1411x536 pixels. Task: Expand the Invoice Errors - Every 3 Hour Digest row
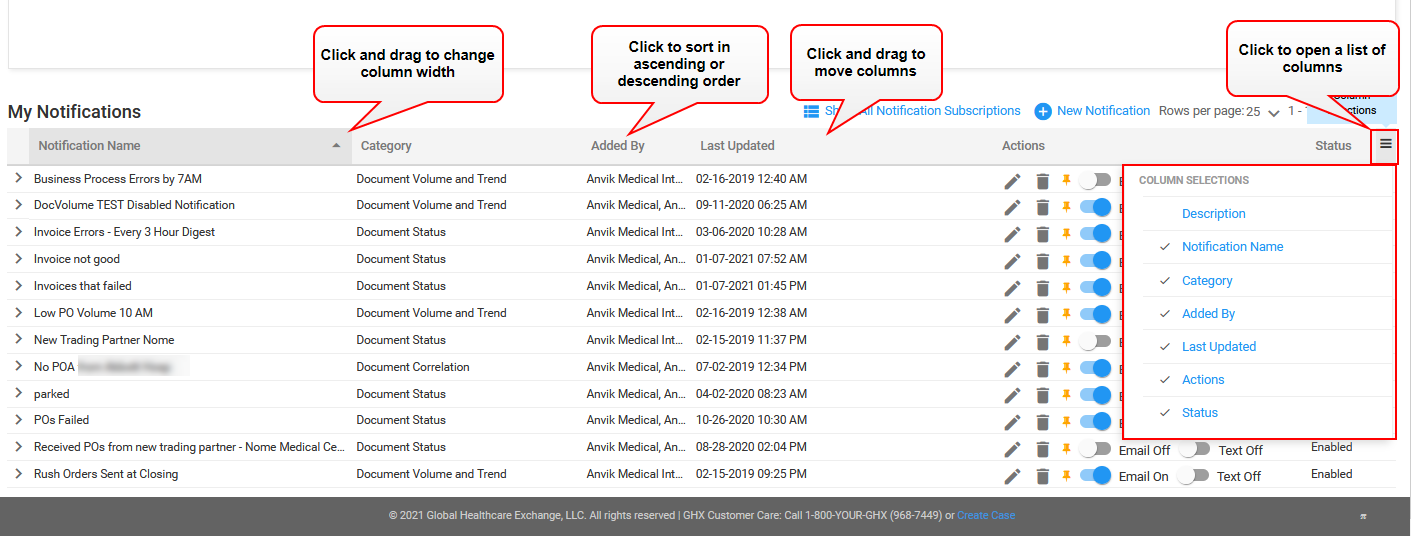point(18,232)
